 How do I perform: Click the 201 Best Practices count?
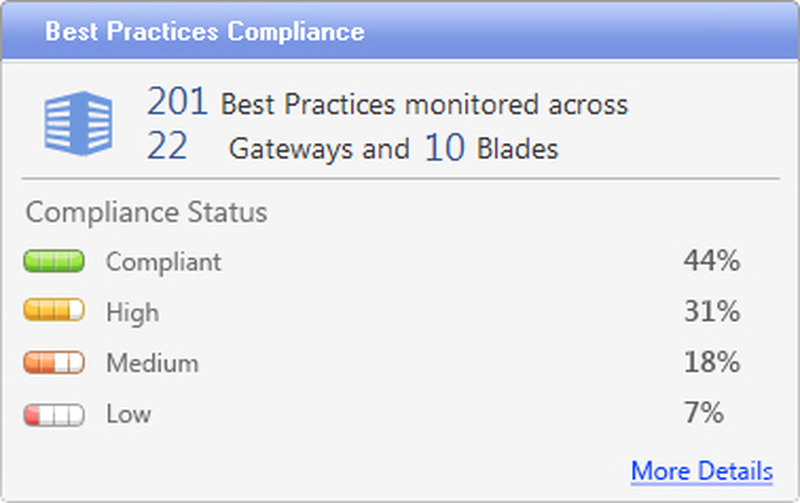(177, 102)
